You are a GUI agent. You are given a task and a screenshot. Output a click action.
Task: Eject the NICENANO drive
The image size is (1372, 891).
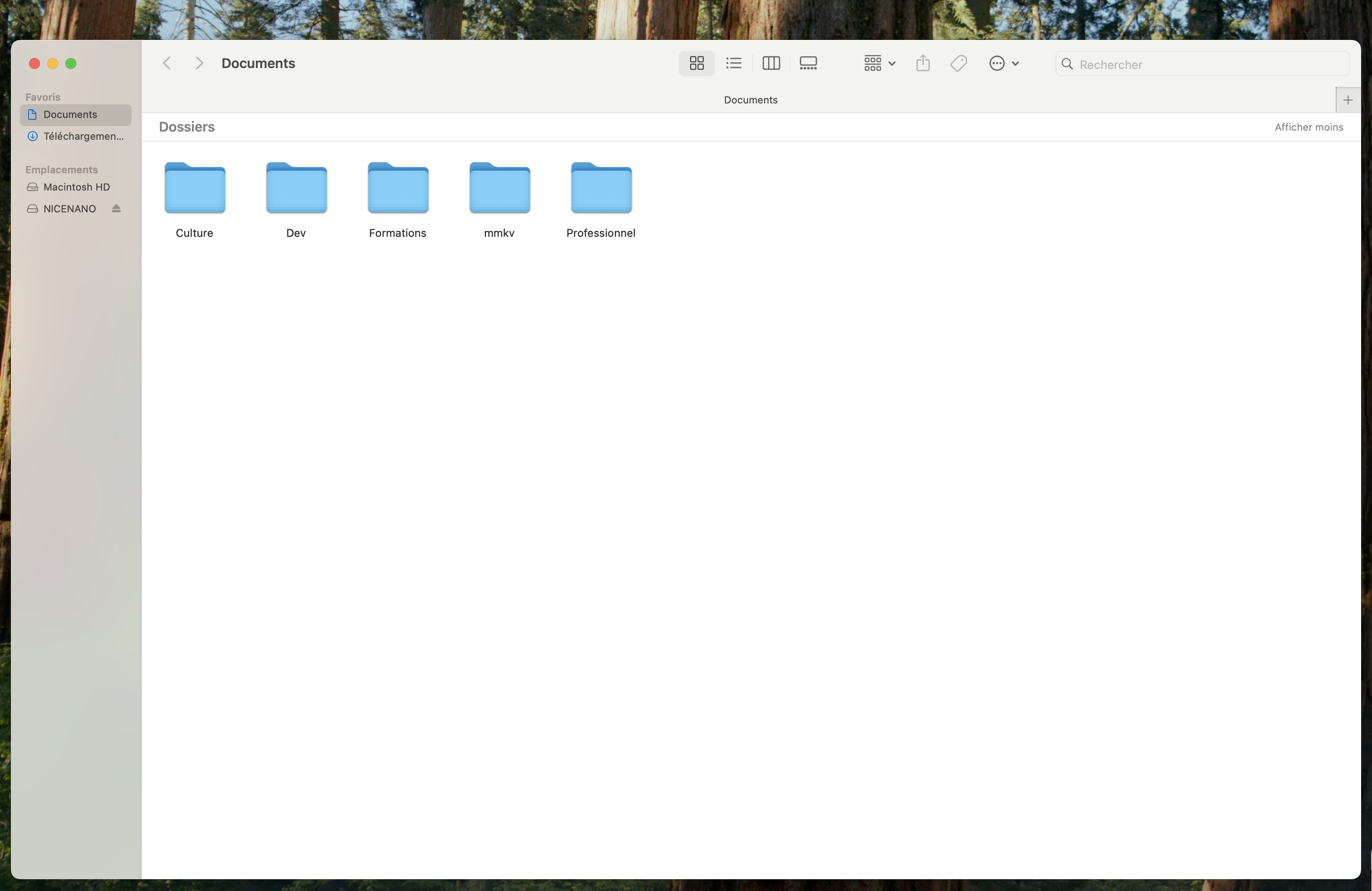point(117,209)
